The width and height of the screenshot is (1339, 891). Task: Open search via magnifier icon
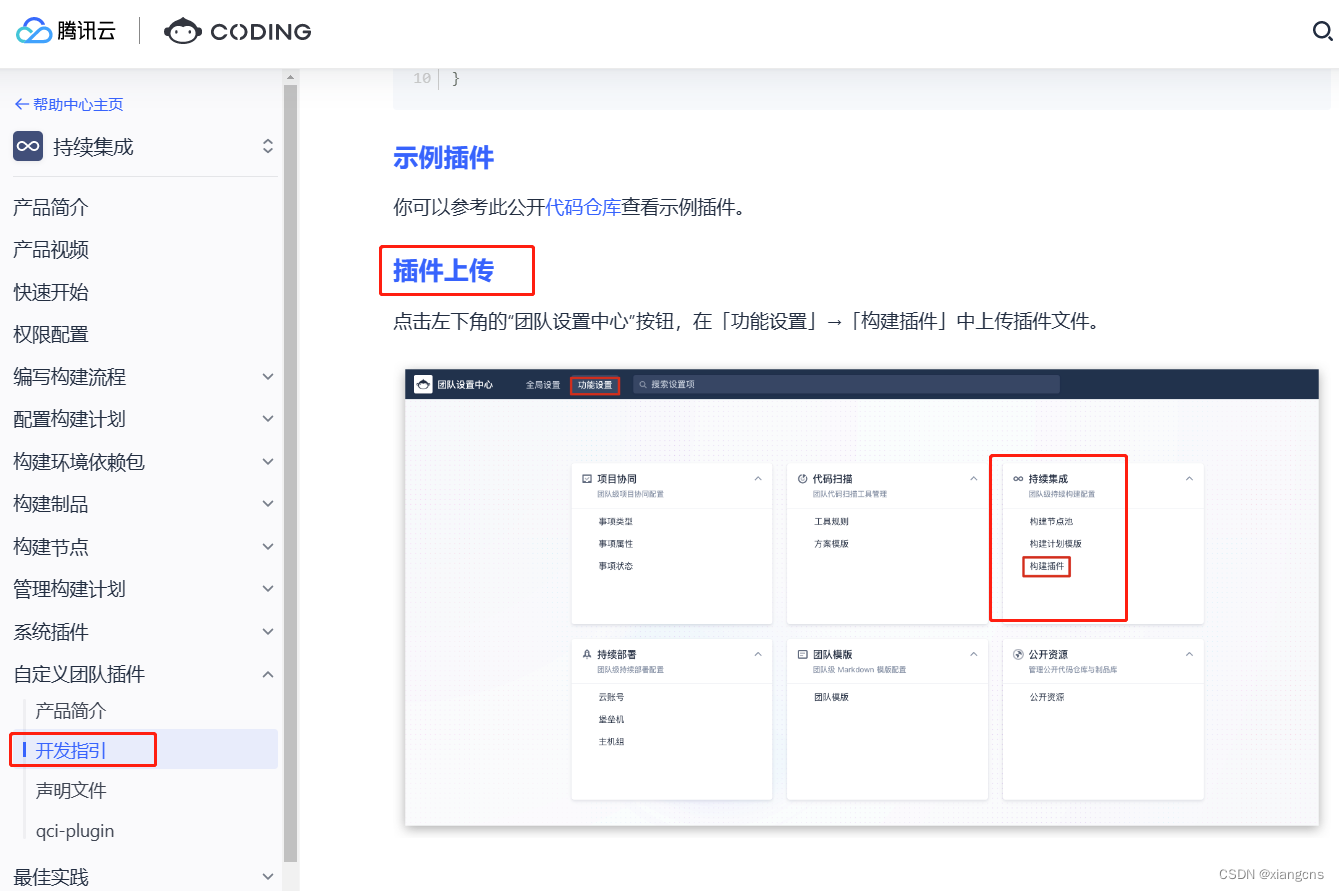click(1323, 31)
